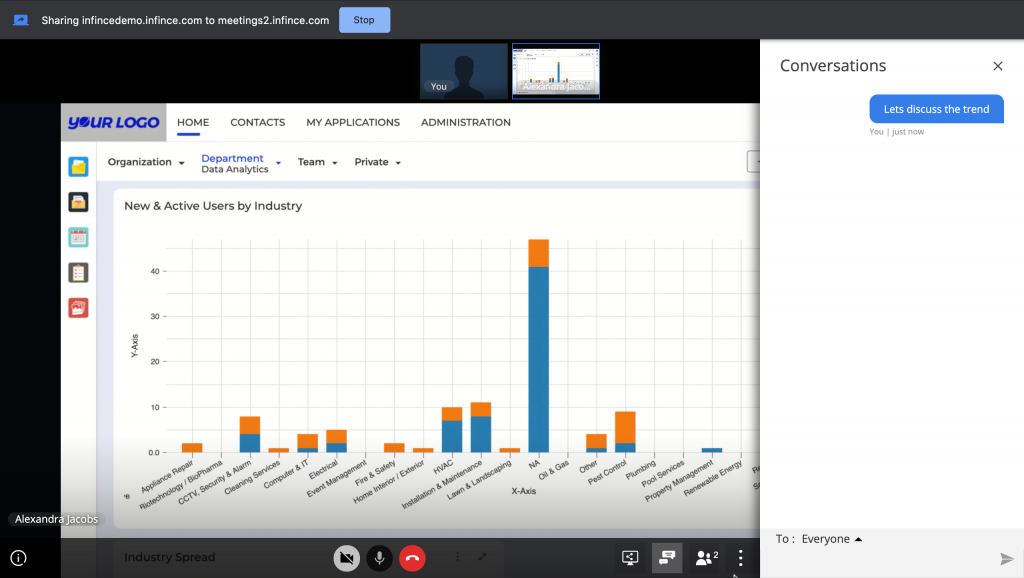Image resolution: width=1024 pixels, height=578 pixels.
Task: Open the participants list icon
Action: pos(707,558)
